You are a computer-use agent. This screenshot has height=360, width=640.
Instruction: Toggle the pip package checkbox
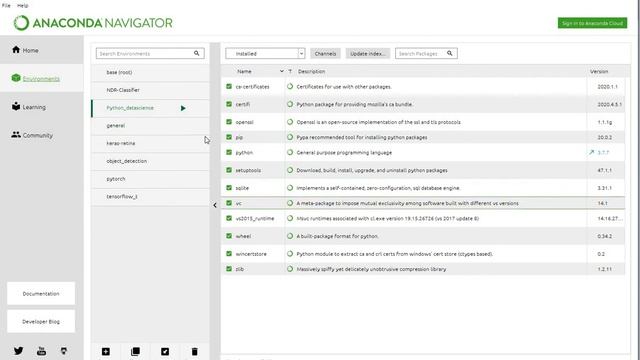pyautogui.click(x=229, y=137)
